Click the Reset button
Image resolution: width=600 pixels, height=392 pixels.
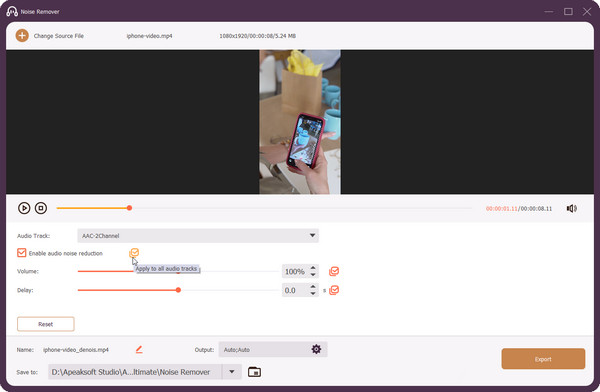(46, 324)
